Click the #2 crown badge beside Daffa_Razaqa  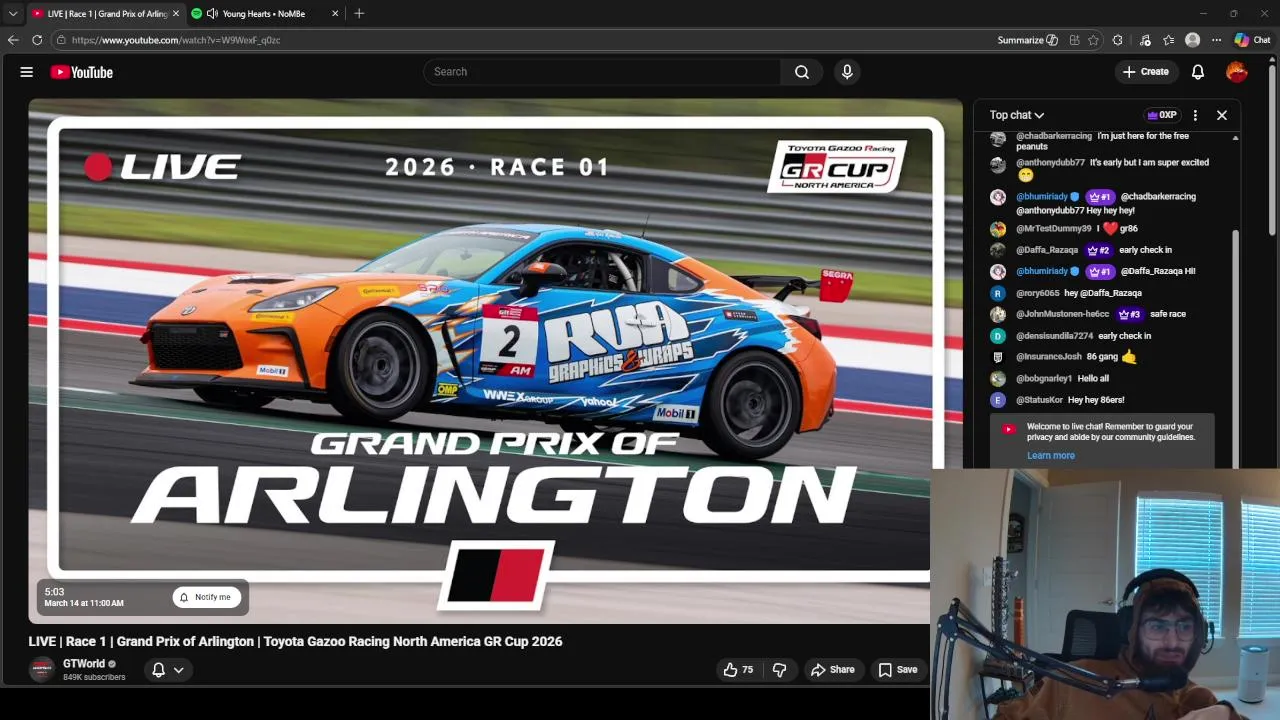pyautogui.click(x=1098, y=250)
